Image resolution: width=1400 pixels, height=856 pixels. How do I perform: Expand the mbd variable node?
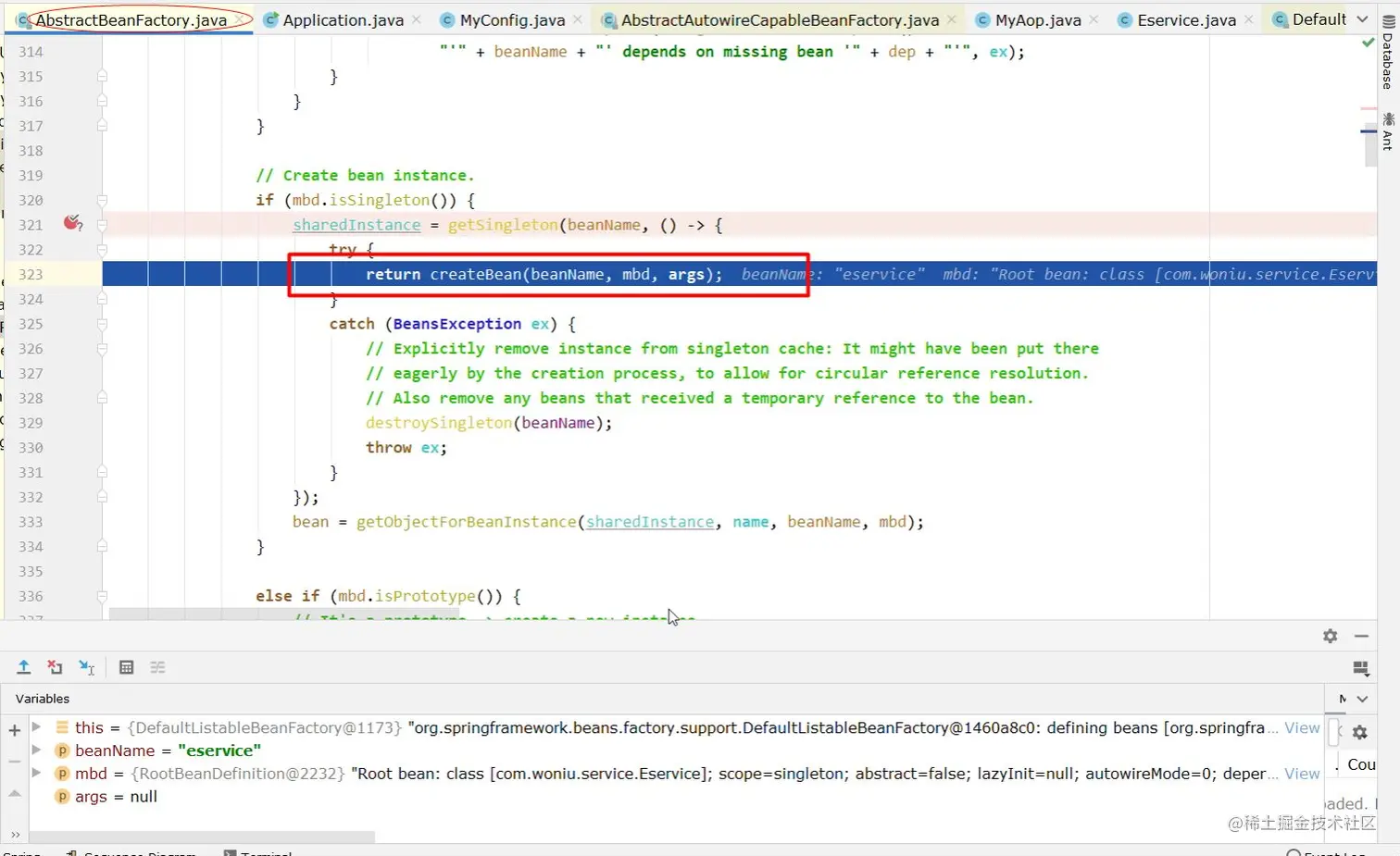point(36,773)
